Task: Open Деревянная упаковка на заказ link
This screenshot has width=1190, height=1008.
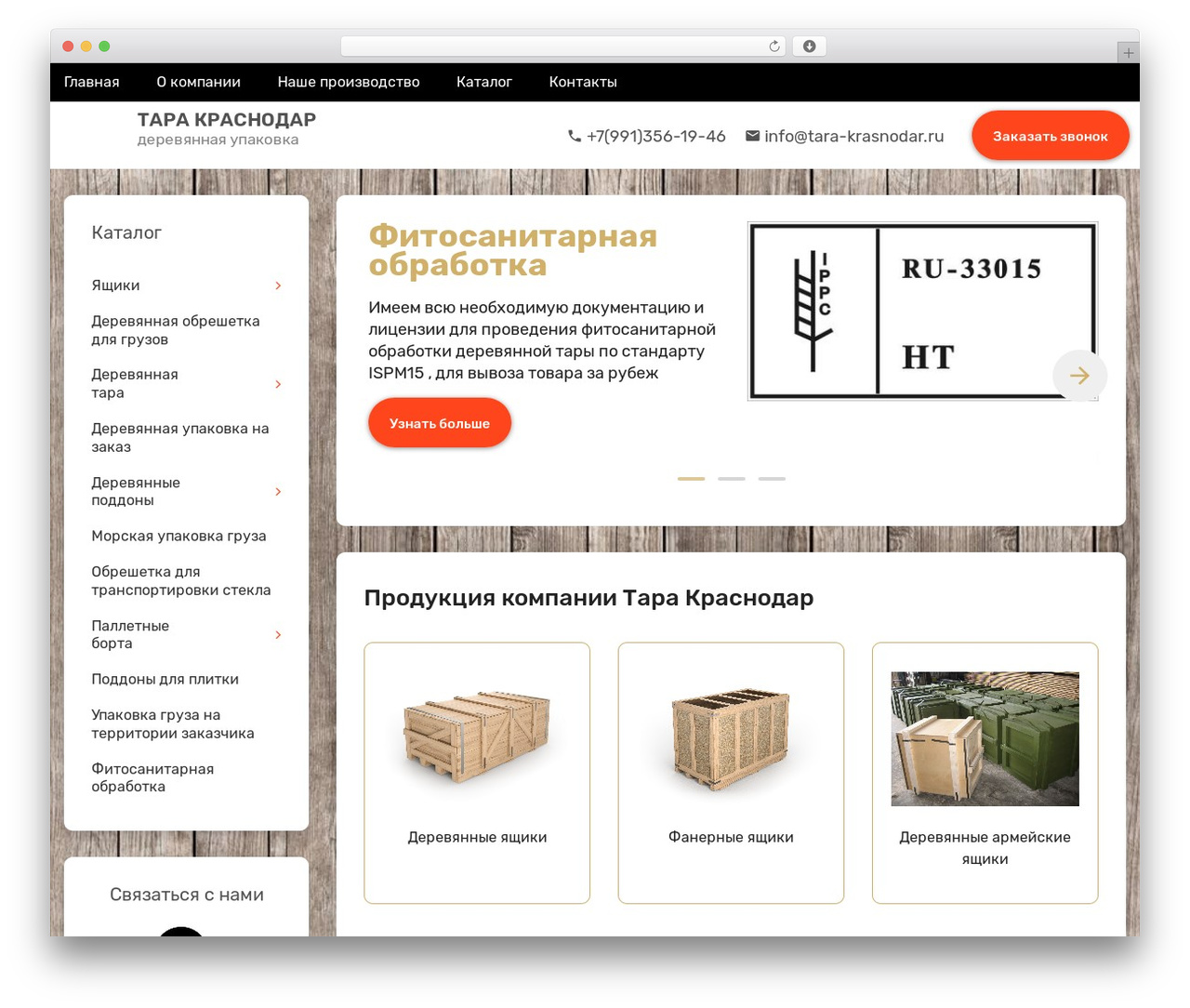Action: tap(180, 438)
